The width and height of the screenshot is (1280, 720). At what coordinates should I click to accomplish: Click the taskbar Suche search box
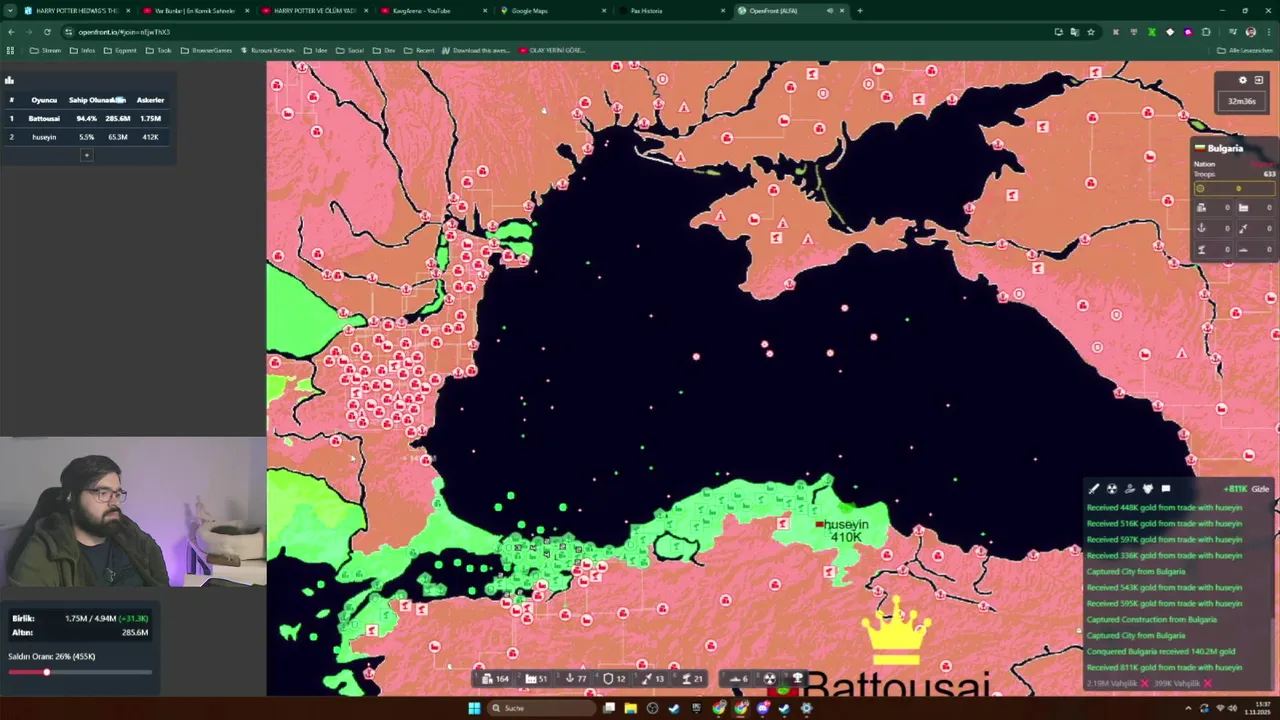click(x=540, y=708)
